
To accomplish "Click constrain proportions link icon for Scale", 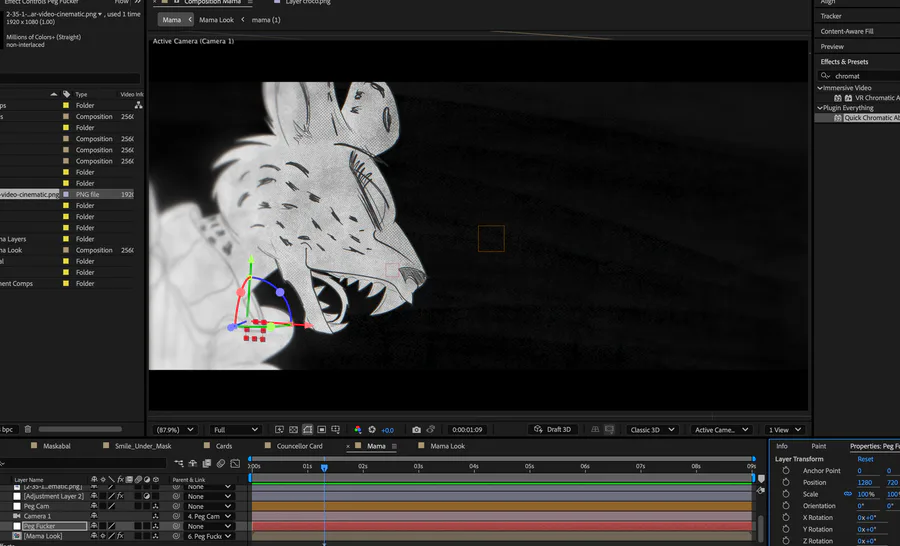I will [x=847, y=494].
